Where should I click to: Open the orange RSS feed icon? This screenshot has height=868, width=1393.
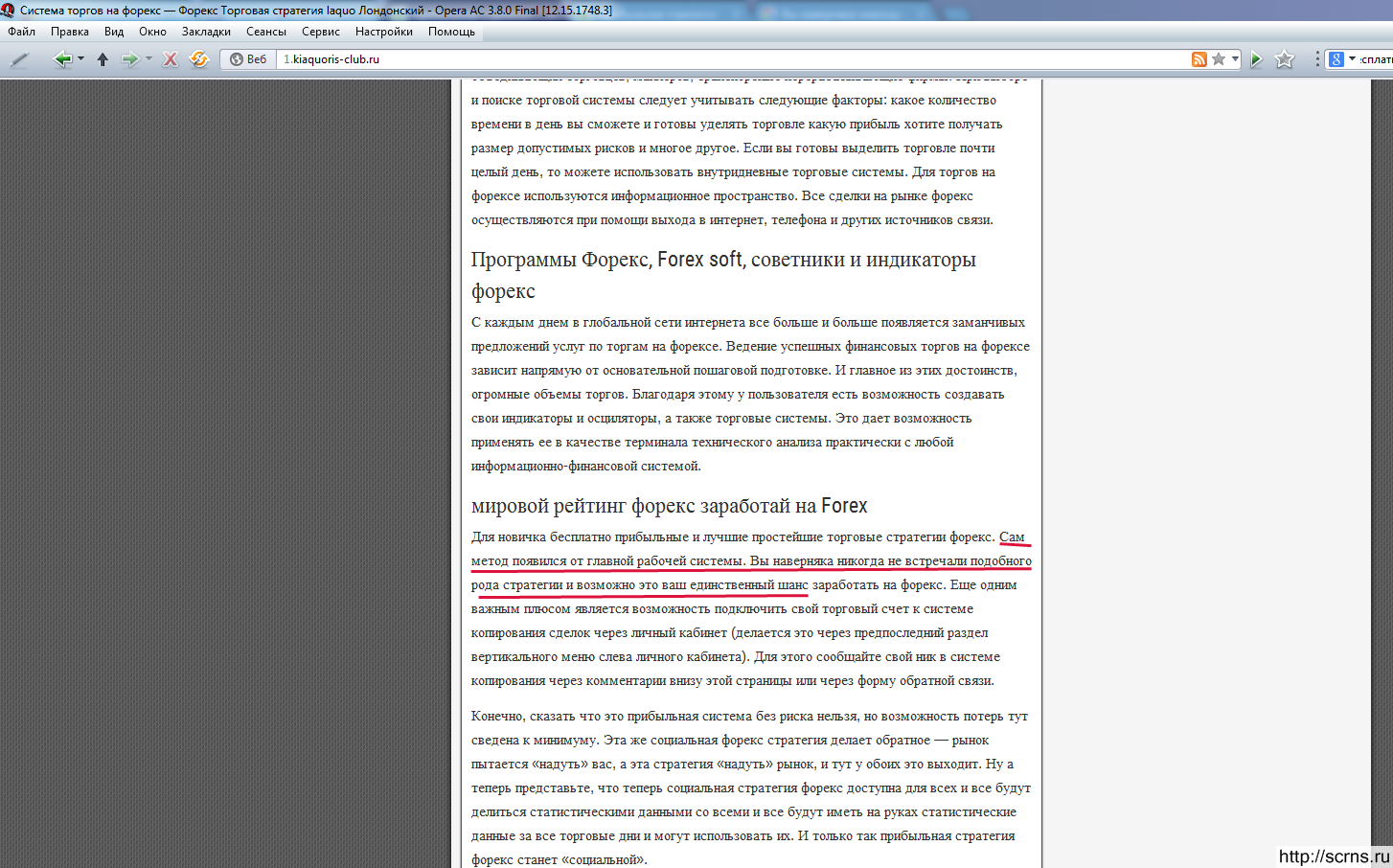click(1199, 59)
